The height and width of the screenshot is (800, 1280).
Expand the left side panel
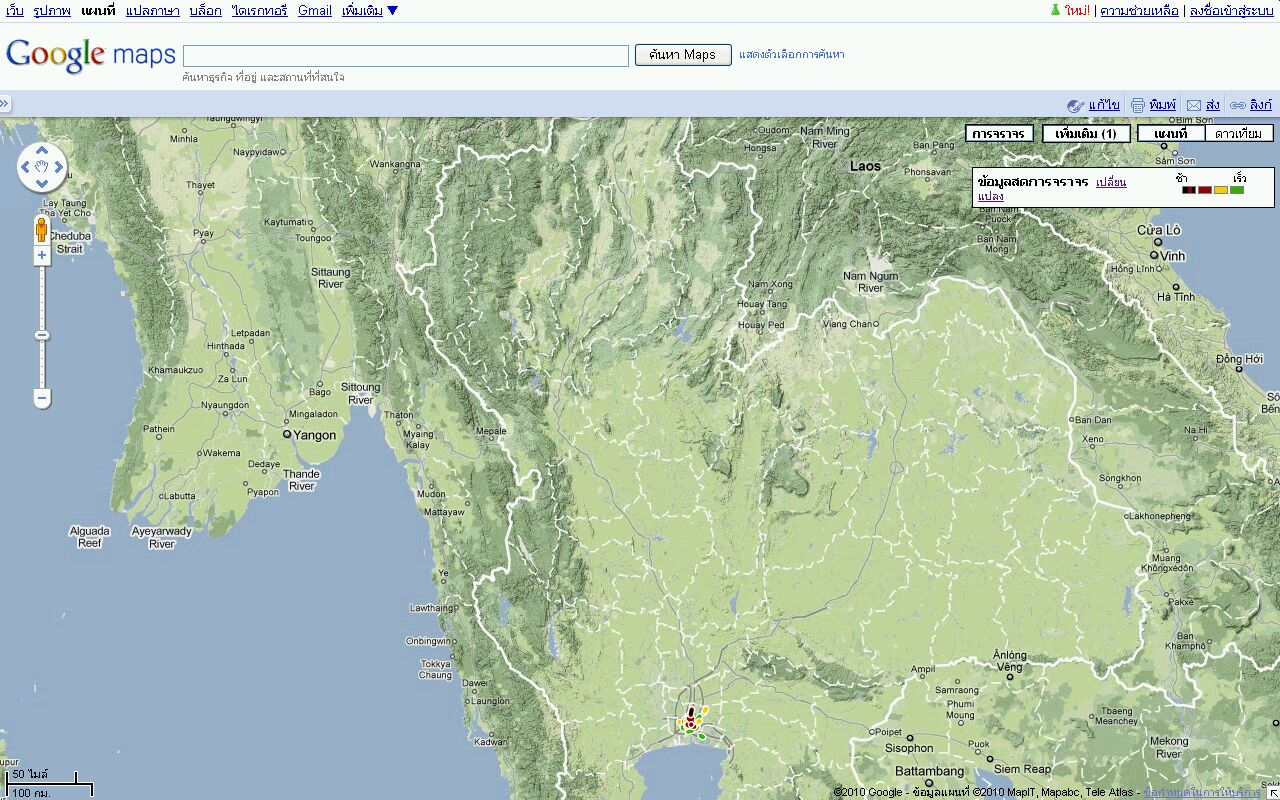pyautogui.click(x=5, y=104)
